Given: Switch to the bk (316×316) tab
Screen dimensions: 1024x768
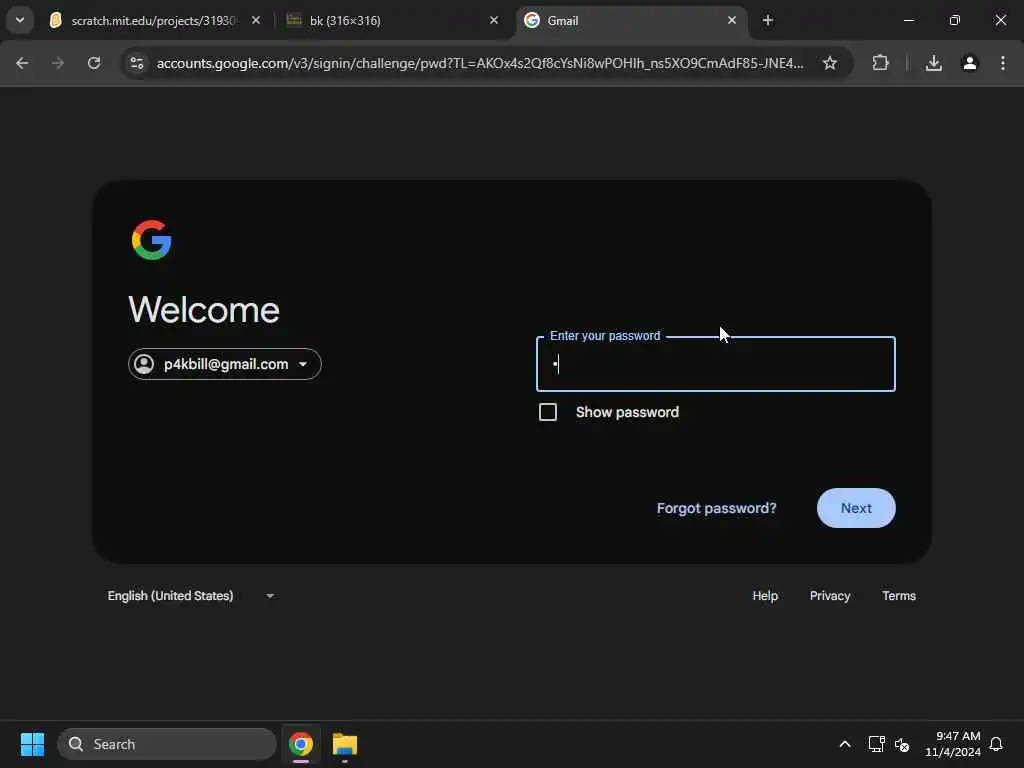Looking at the screenshot, I should (392, 21).
